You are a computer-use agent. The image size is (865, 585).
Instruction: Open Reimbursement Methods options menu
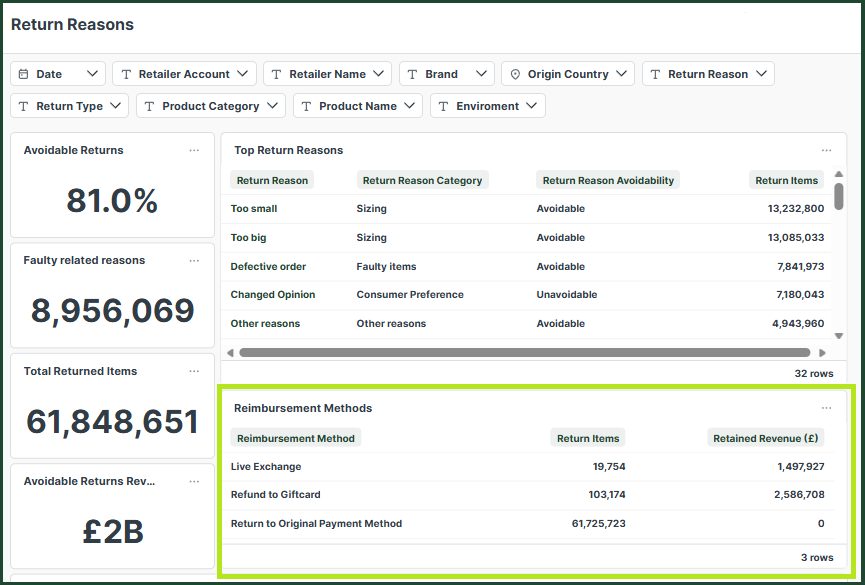(826, 408)
